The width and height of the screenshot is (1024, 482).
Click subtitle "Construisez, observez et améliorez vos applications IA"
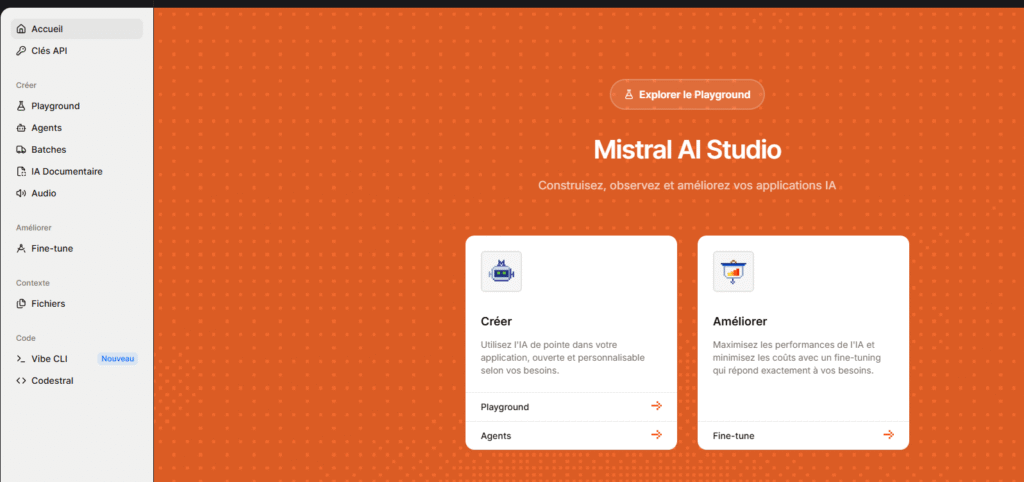[687, 186]
